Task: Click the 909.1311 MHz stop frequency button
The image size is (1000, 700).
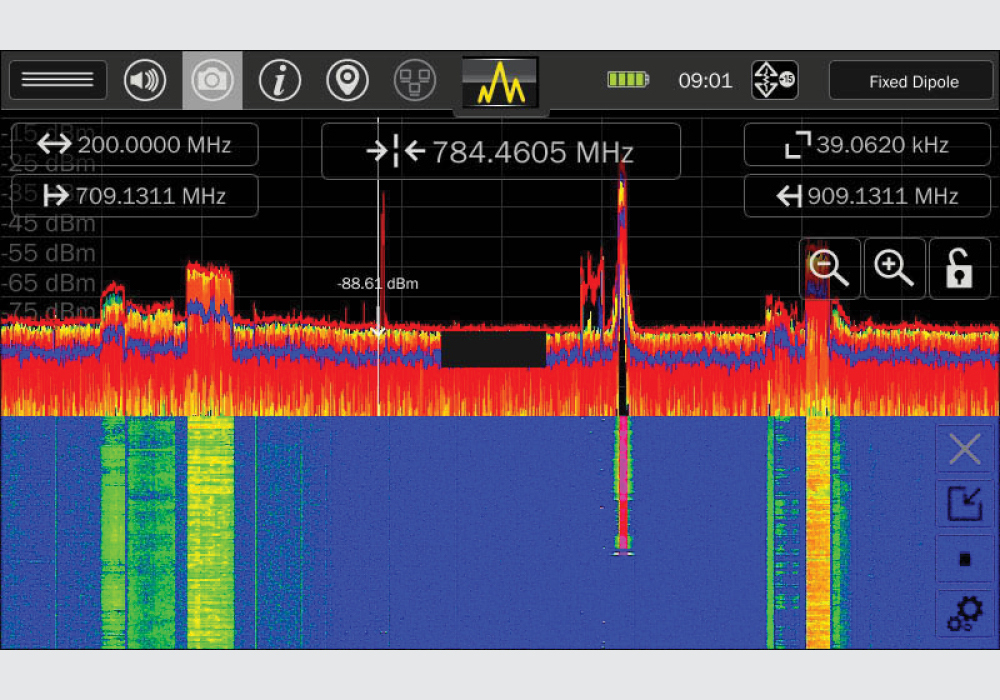Action: coord(866,196)
